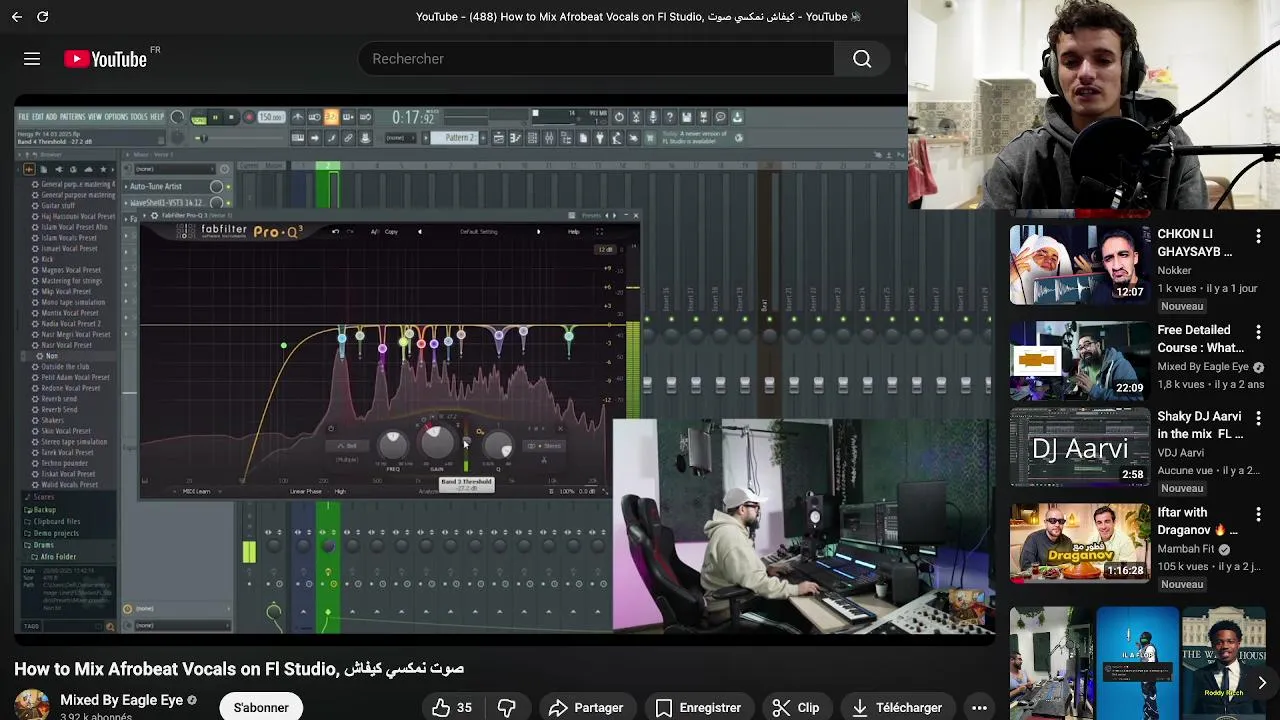Toggle FL Studio metronome icon
Image resolution: width=1280 pixels, height=720 pixels.
click(x=298, y=117)
